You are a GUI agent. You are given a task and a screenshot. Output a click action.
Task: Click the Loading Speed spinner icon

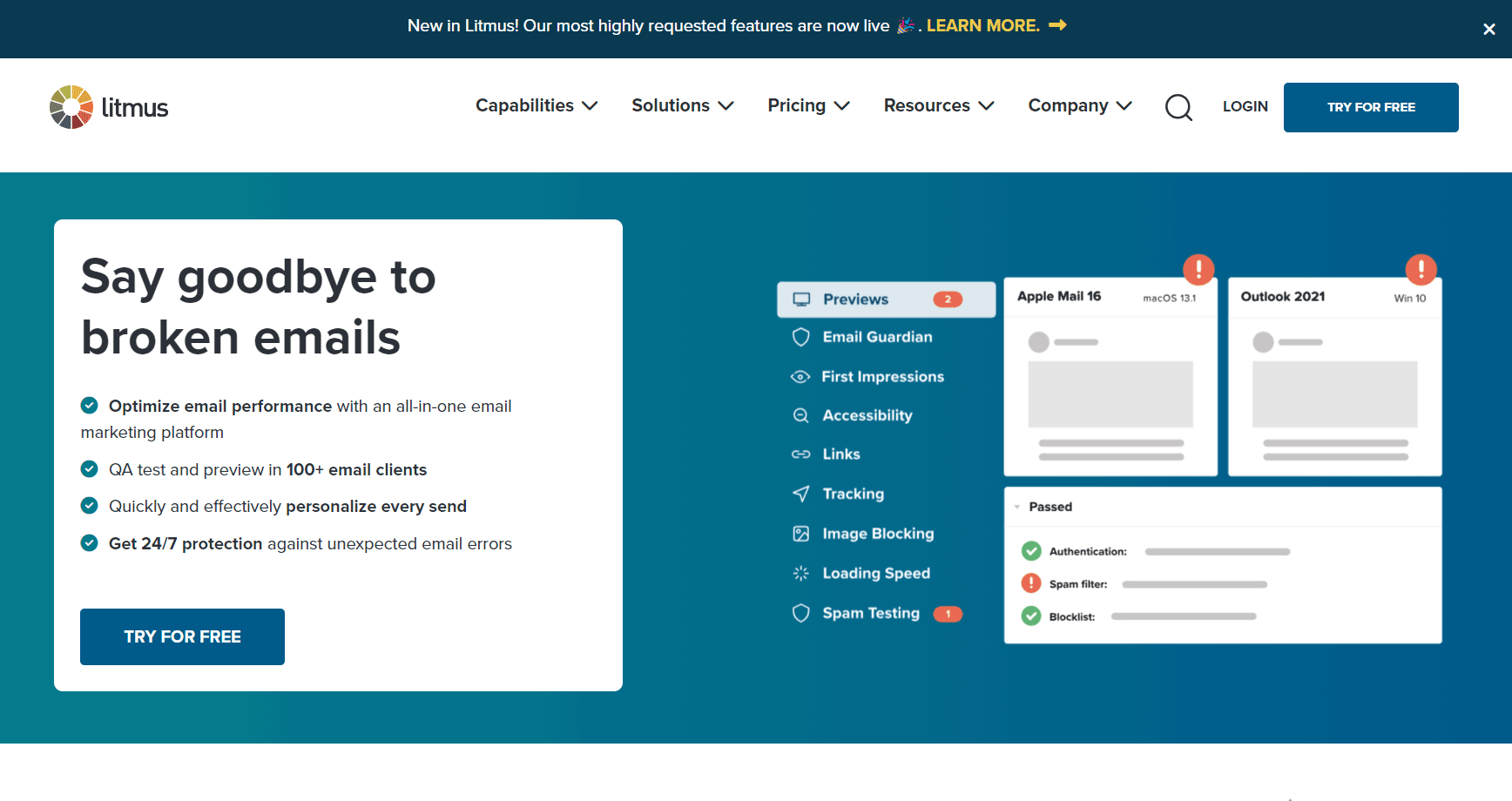pyautogui.click(x=801, y=573)
